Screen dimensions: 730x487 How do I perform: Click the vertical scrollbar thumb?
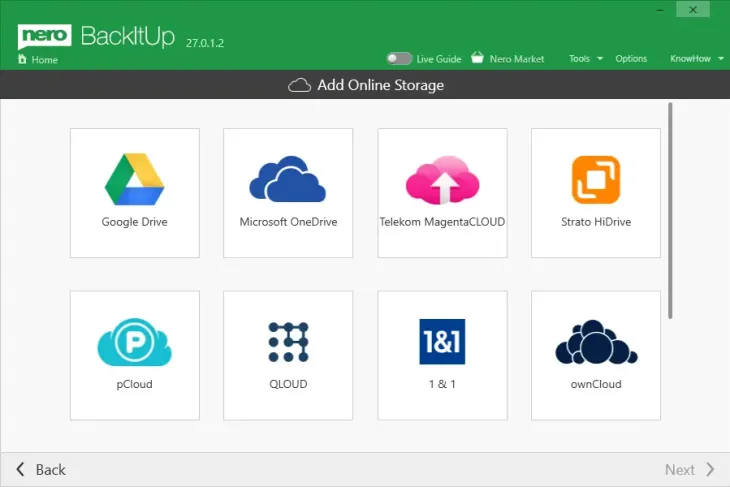(671, 210)
